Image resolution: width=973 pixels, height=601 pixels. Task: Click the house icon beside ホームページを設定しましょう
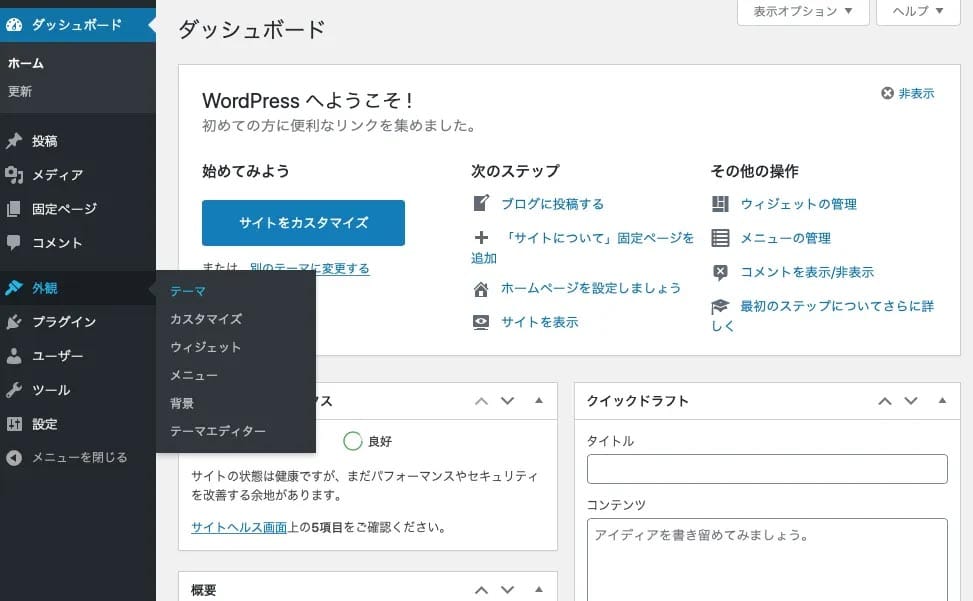tap(481, 289)
